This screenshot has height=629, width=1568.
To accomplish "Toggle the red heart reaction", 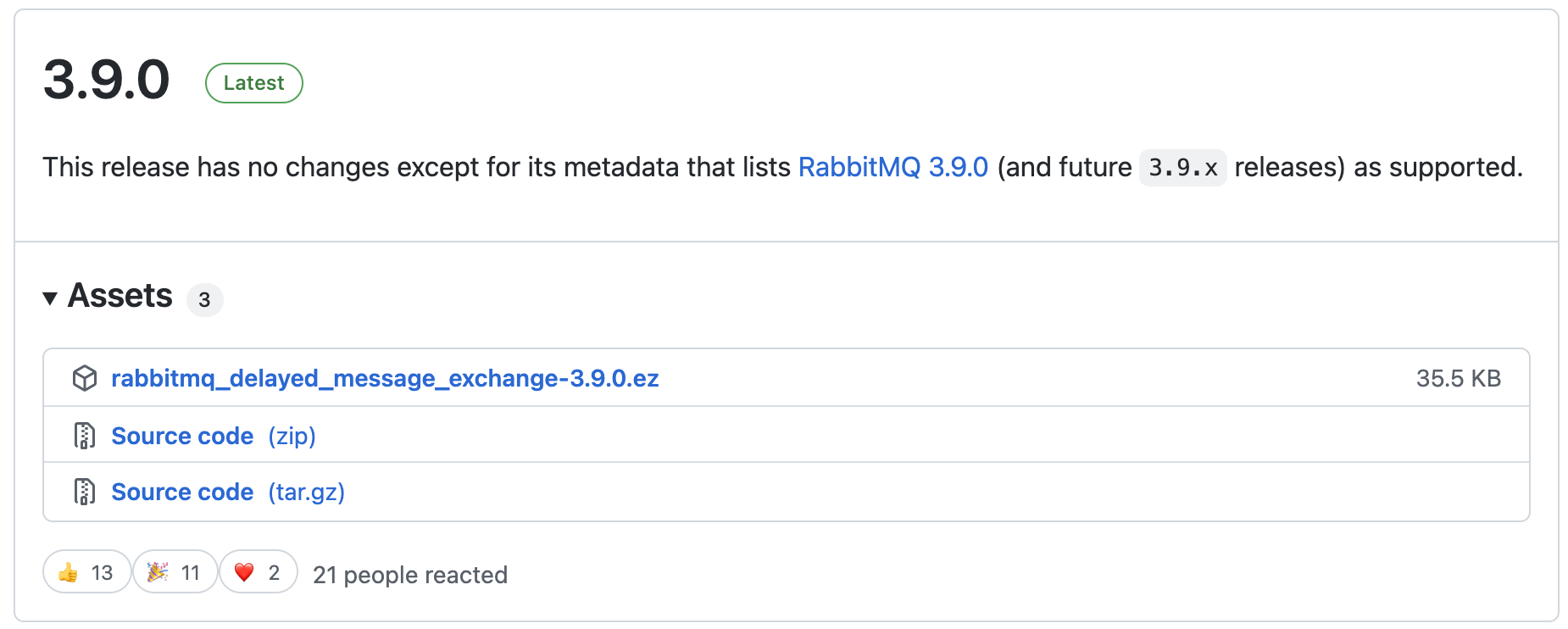I will 258,572.
